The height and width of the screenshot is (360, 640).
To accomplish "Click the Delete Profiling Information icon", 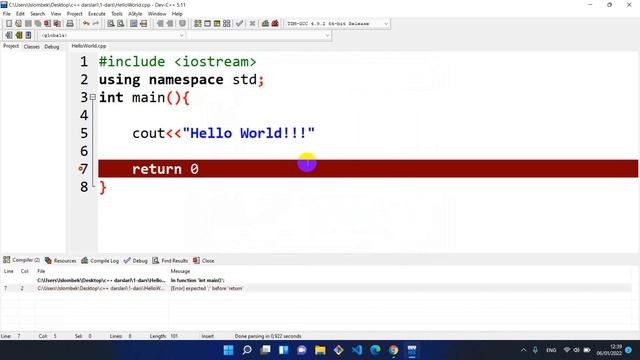I will 275,24.
